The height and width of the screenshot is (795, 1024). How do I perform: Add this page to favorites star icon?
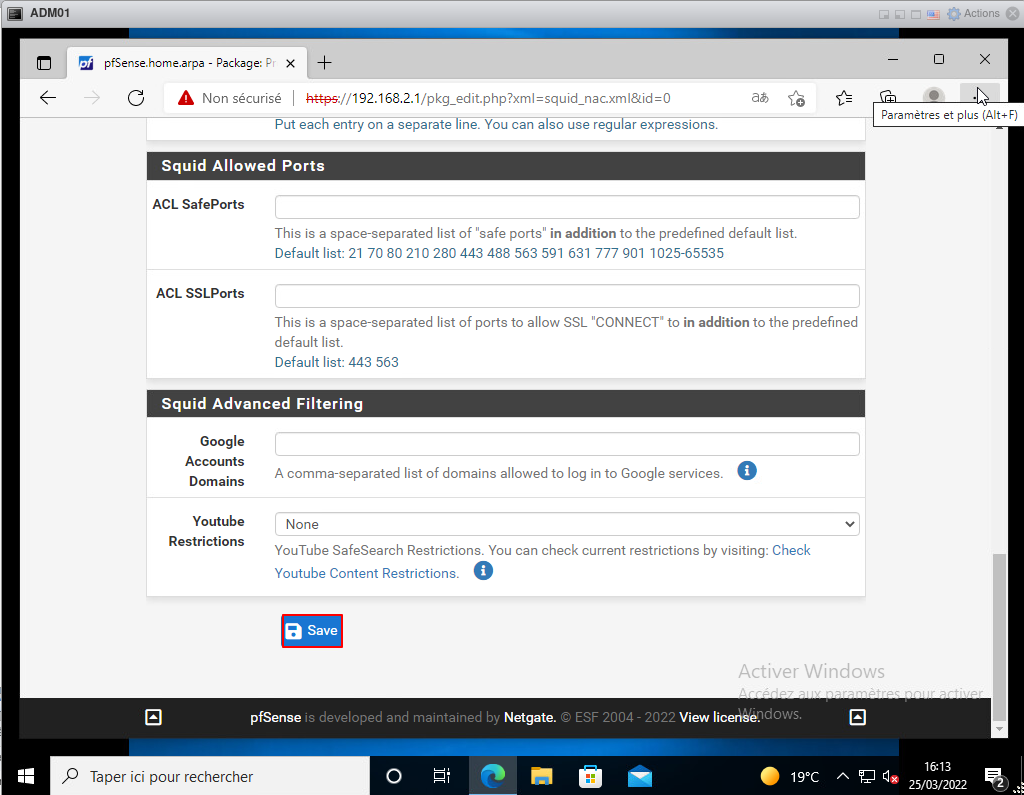coord(796,98)
